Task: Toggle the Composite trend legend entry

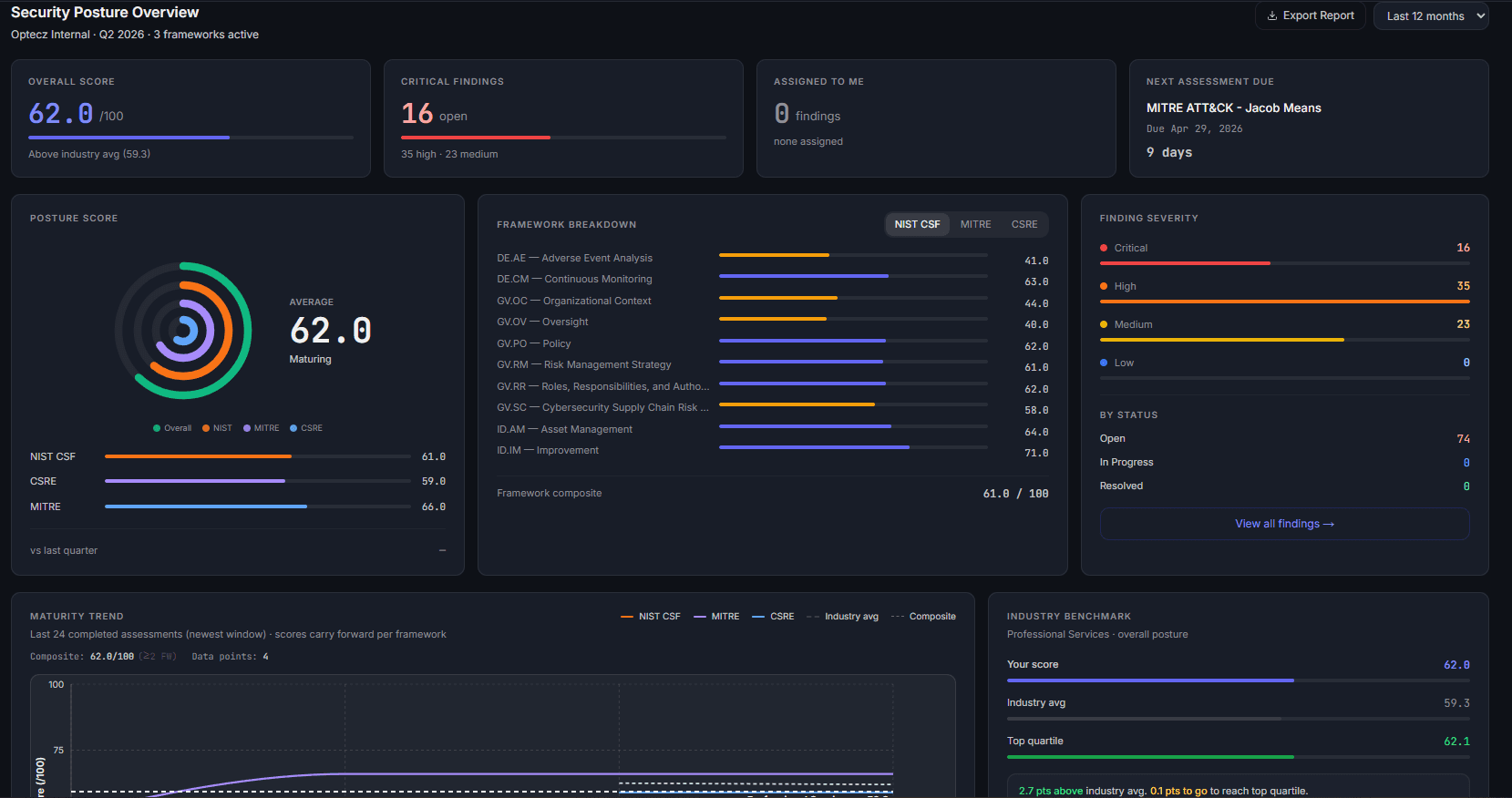Action: point(923,617)
